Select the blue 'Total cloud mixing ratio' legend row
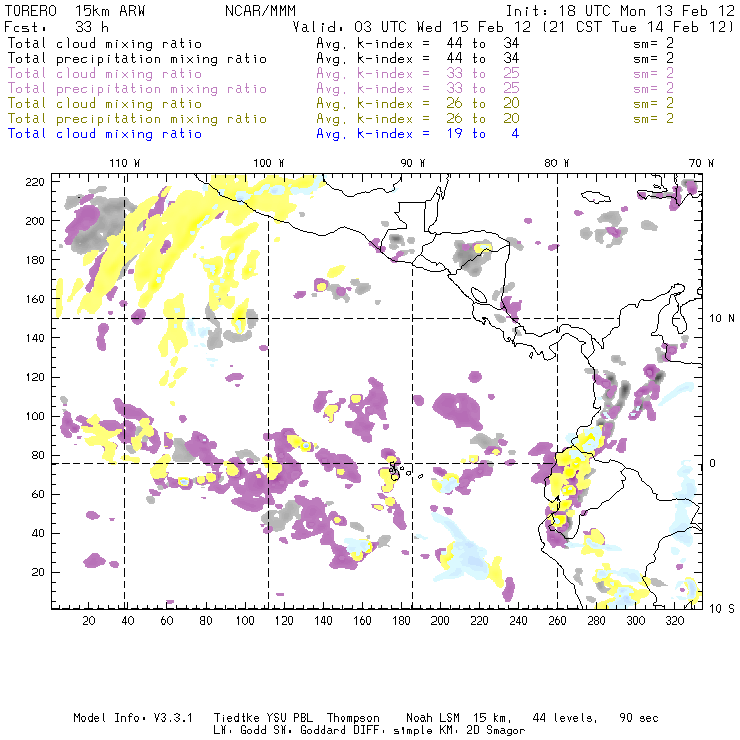 [x=105, y=134]
